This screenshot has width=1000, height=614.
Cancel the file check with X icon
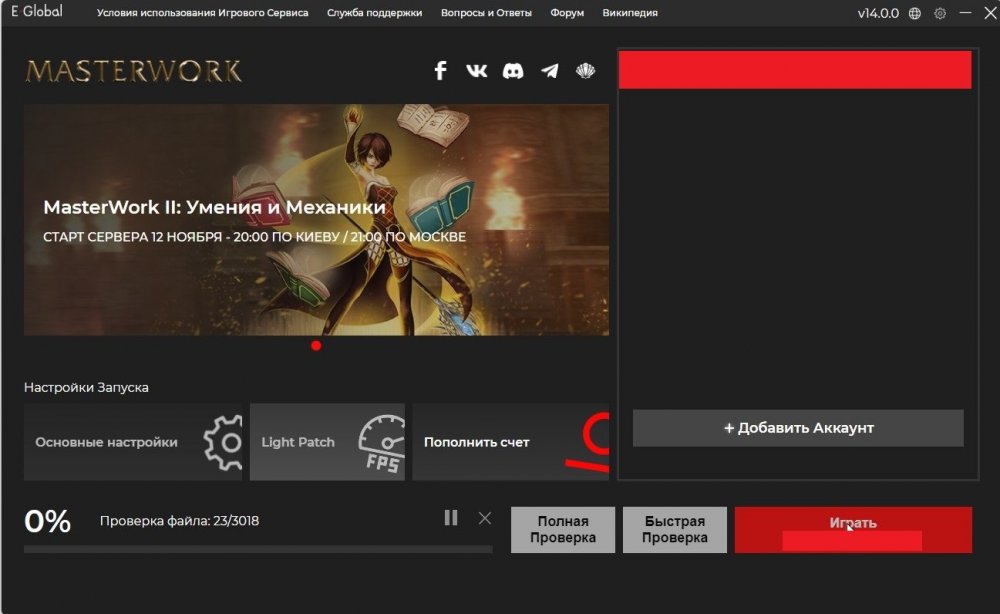click(485, 518)
